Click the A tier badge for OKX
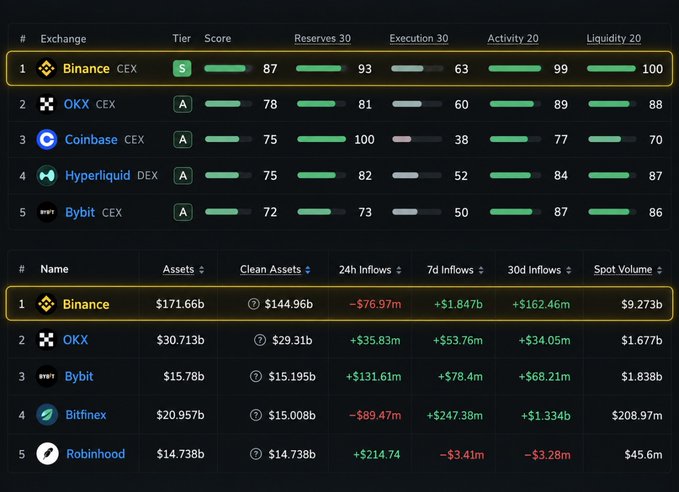Viewport: 679px width, 492px height. 183,104
